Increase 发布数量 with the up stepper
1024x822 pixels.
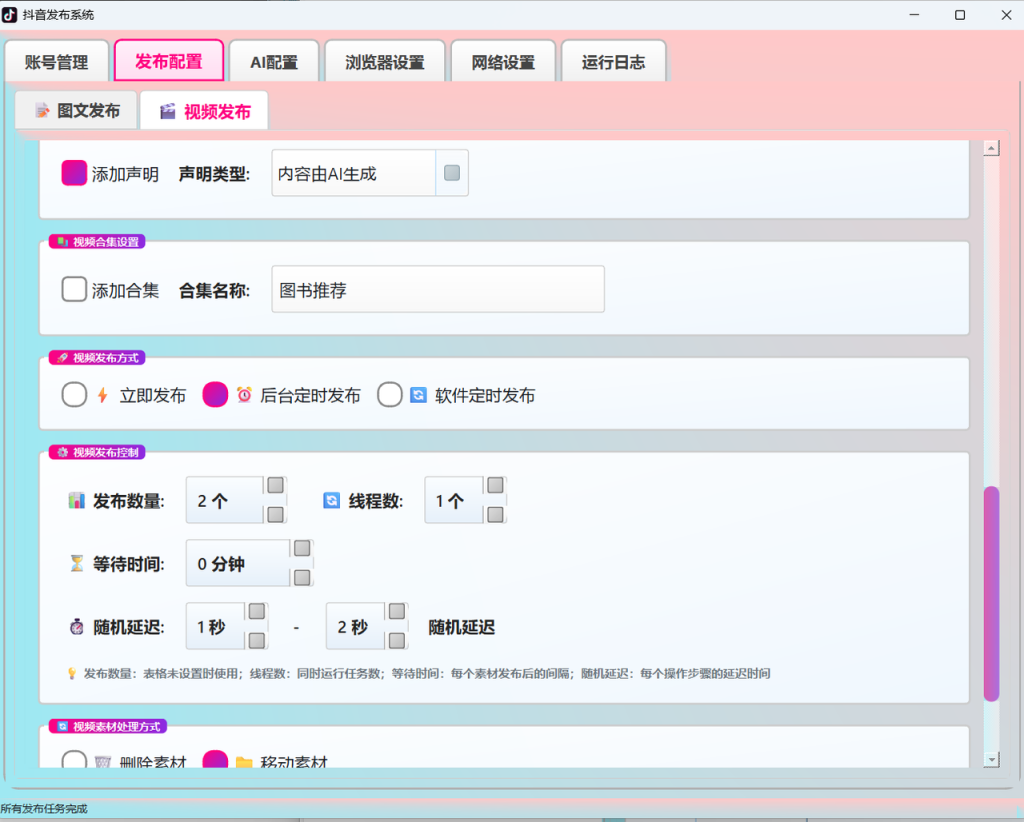point(276,485)
